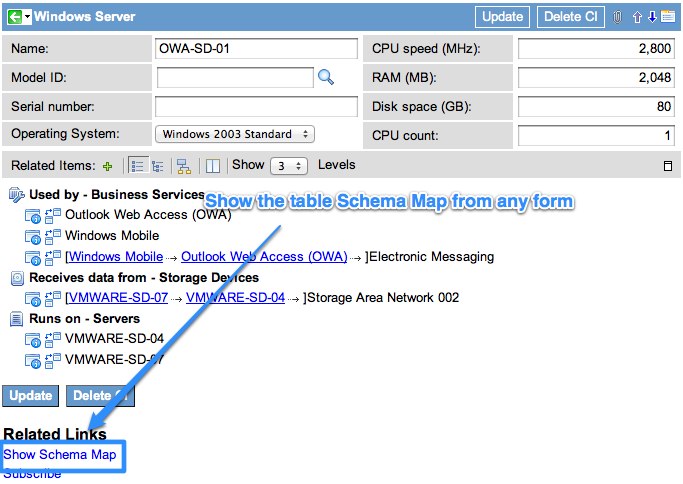Collapse the Related Items section

pyautogui.click(x=668, y=166)
